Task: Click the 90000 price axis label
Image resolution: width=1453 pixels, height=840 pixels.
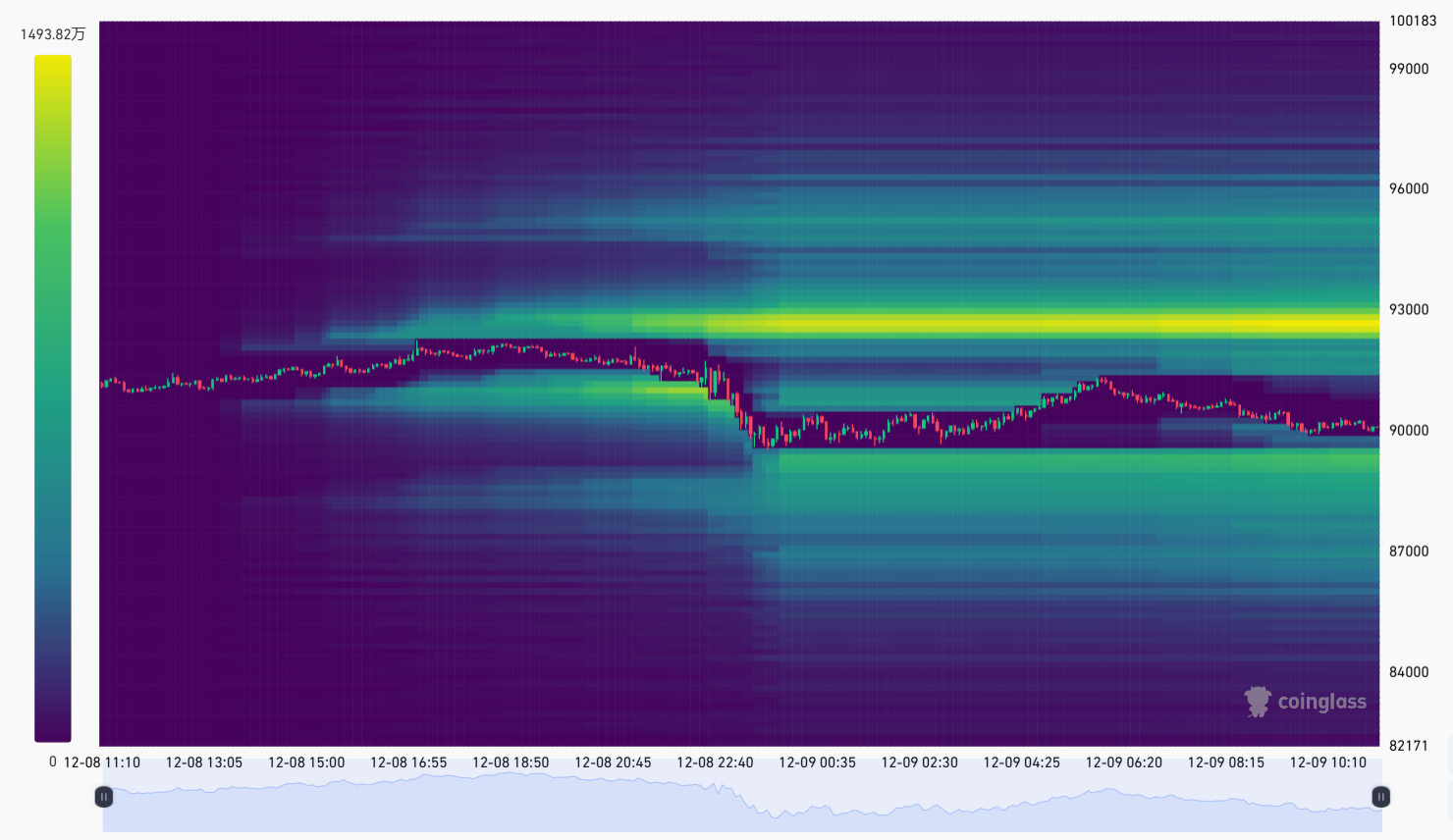Action: click(1409, 430)
